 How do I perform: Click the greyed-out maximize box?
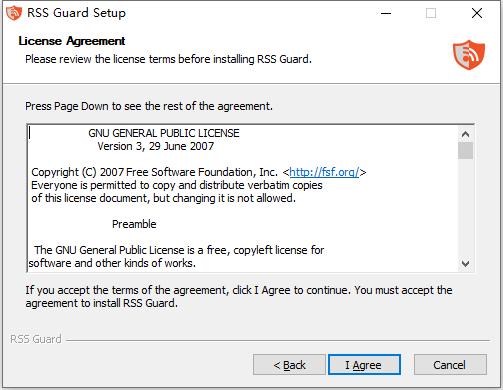[x=431, y=13]
